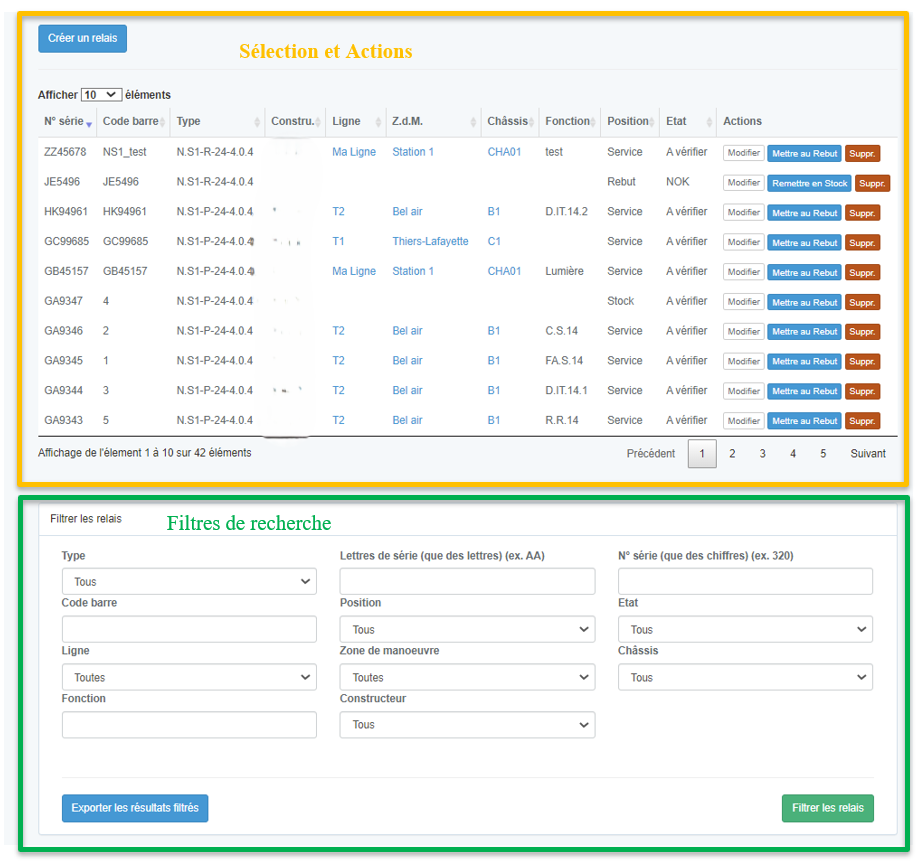This screenshot has height=866, width=924.
Task: Open the Type filter dropdown
Action: tap(188, 581)
